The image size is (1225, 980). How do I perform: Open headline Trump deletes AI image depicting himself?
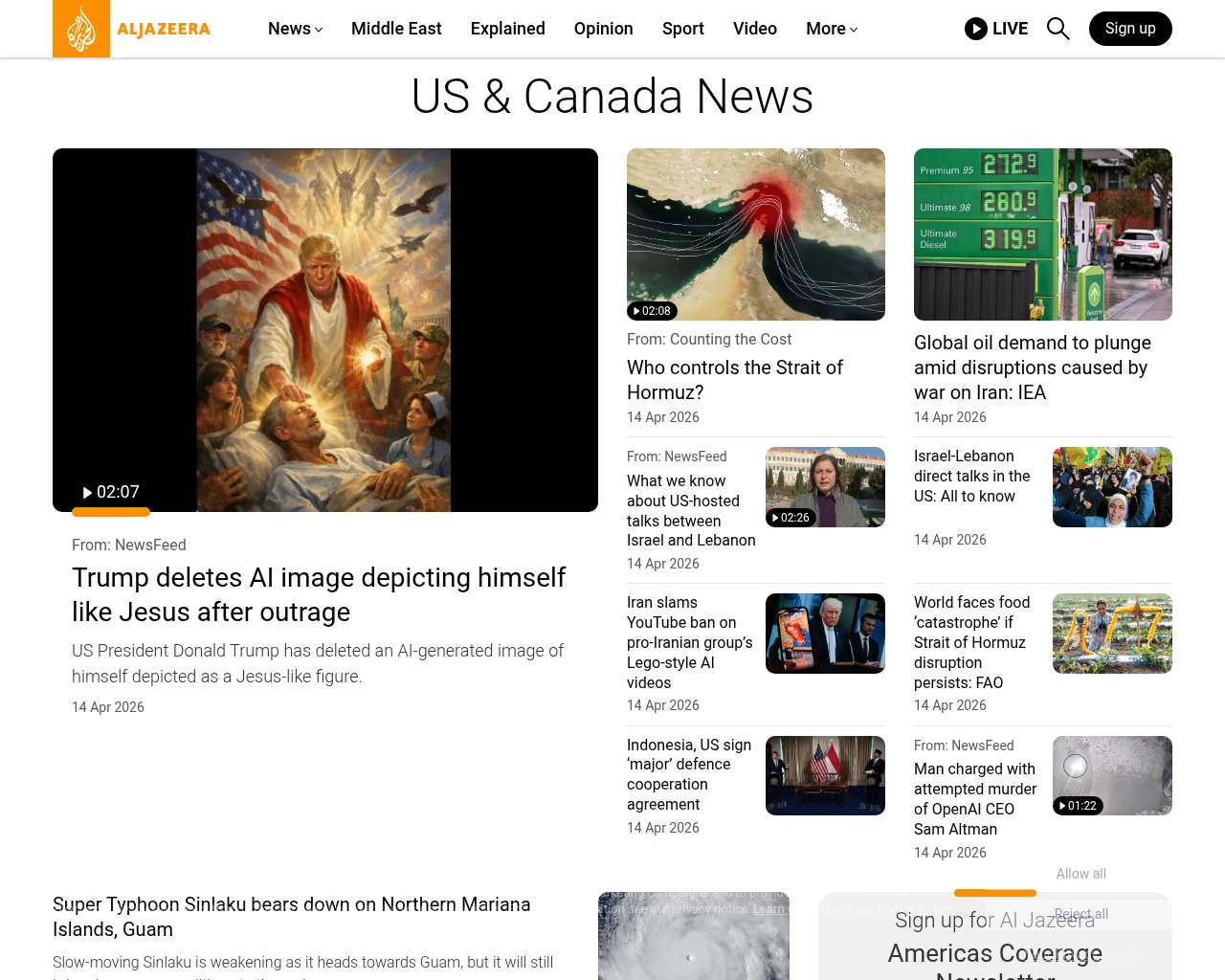pos(319,594)
